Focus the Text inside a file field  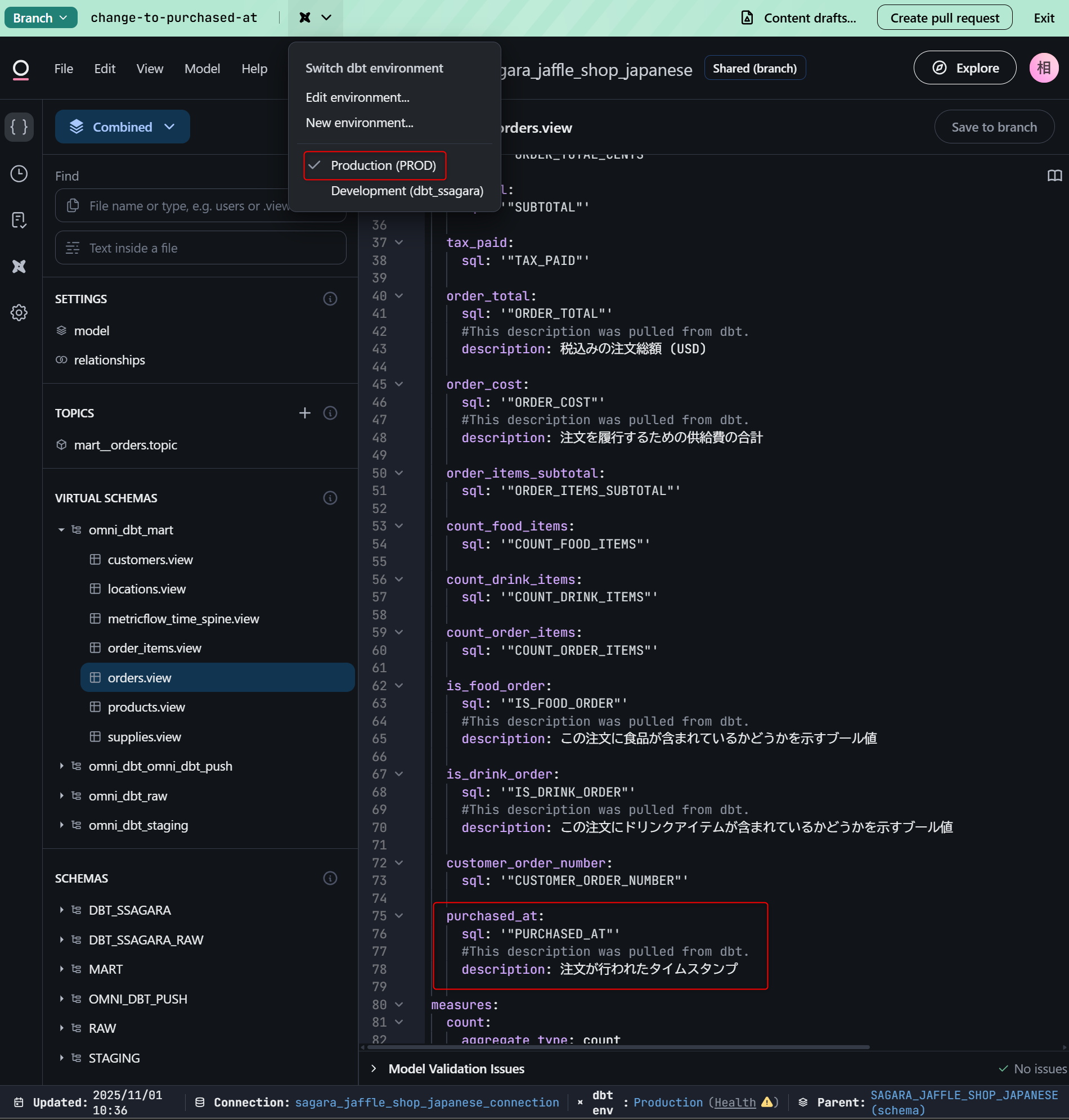[x=201, y=248]
